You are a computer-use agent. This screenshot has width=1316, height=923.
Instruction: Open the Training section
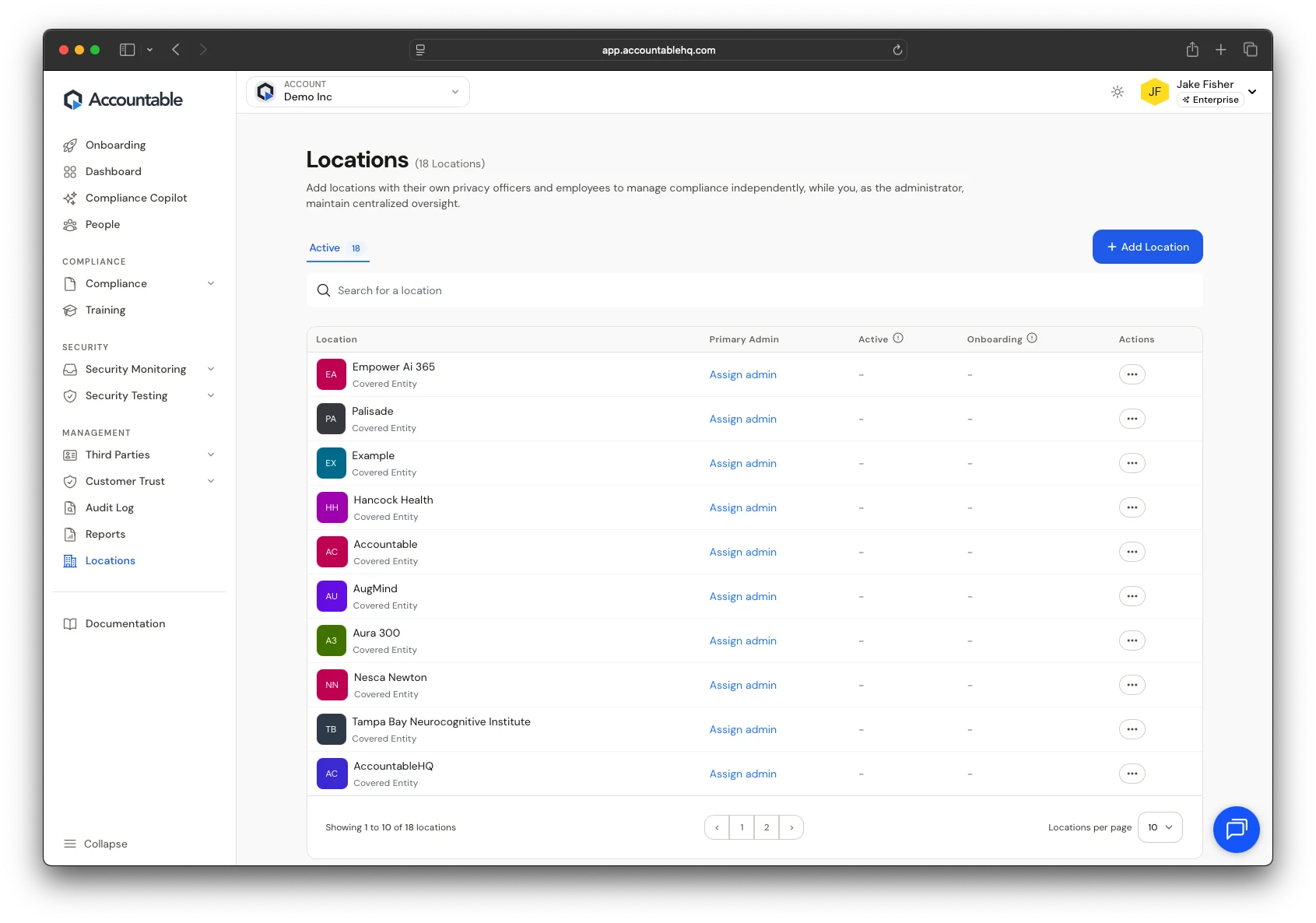(x=105, y=311)
